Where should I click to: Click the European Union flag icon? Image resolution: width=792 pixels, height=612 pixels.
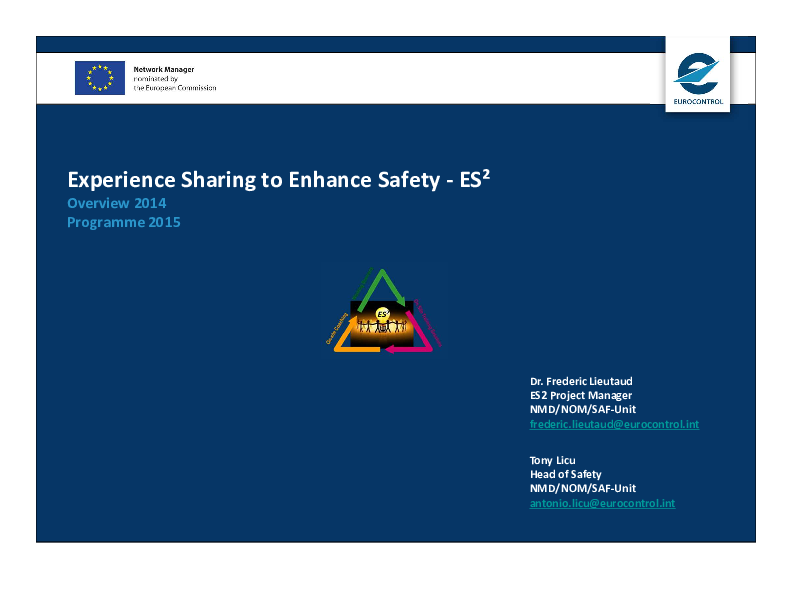click(x=99, y=78)
